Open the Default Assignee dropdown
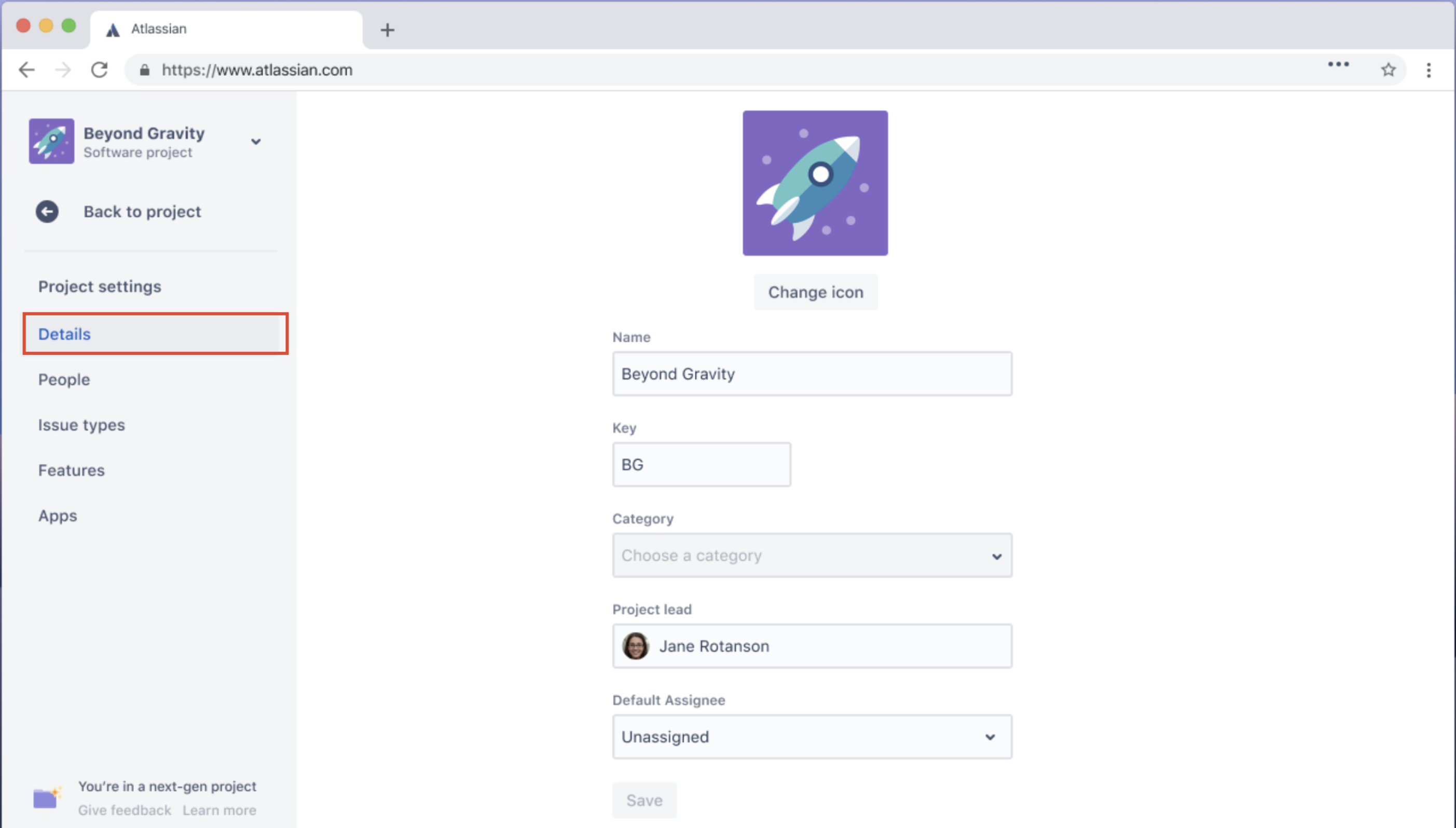The image size is (1456, 828). 812,737
